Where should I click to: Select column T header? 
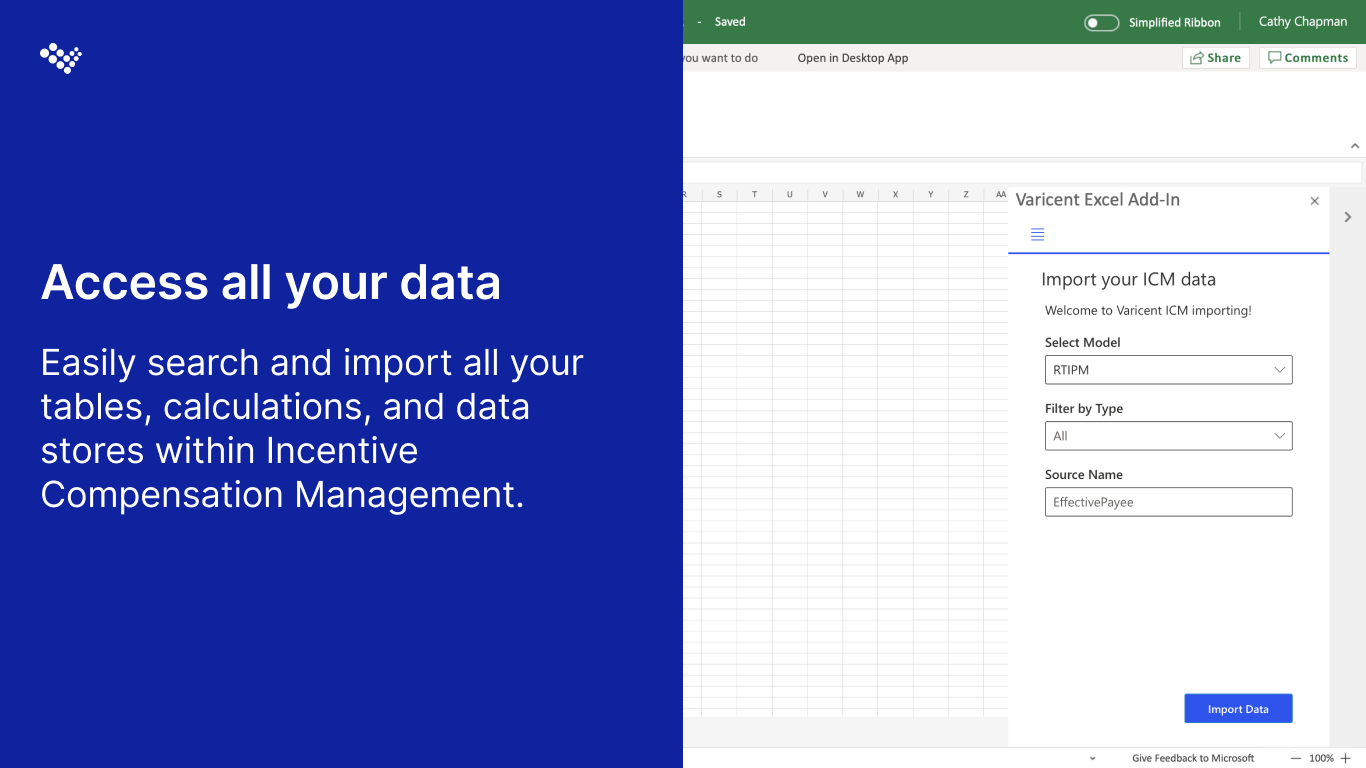point(754,194)
